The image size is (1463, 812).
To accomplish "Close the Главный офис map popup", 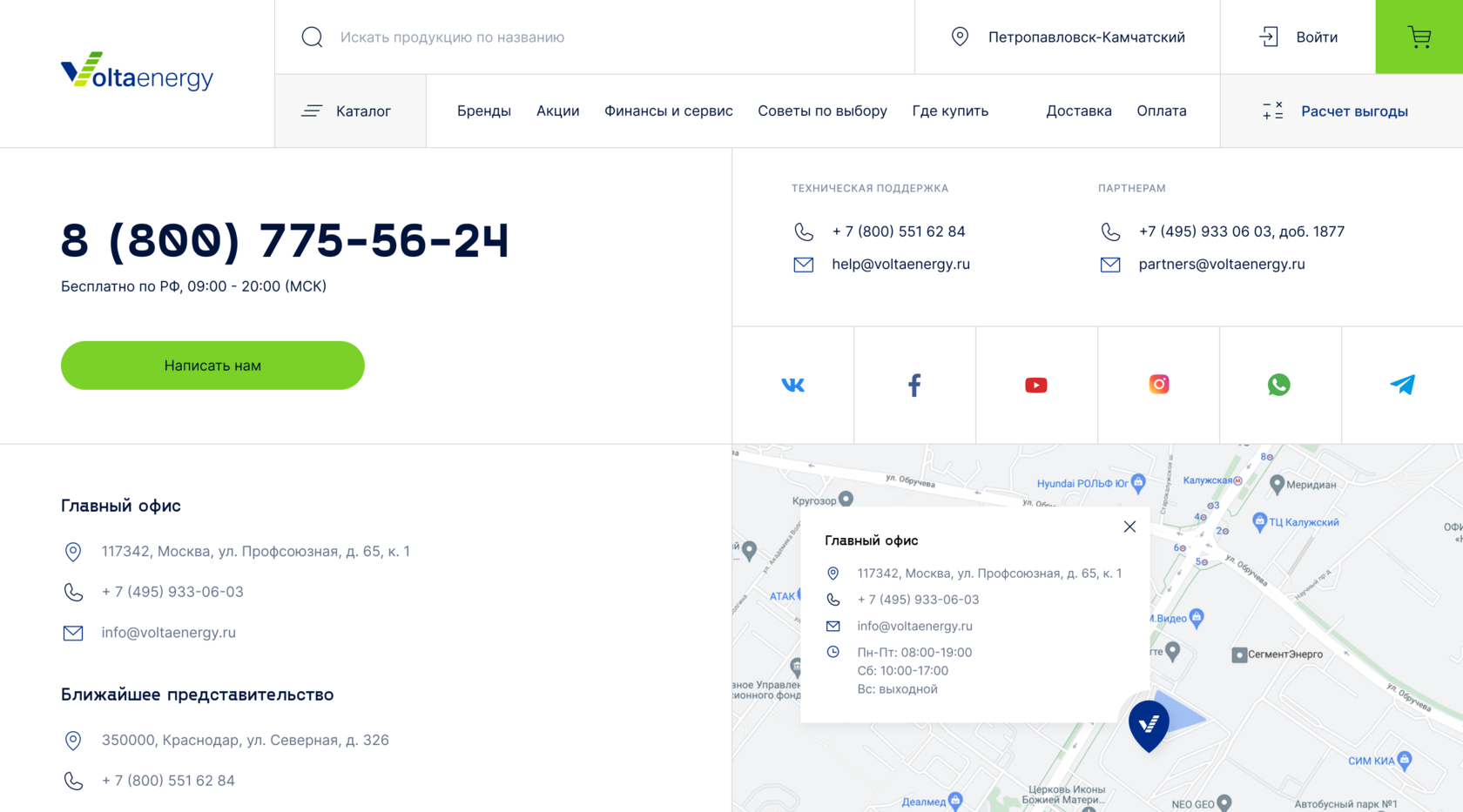I will [x=1129, y=527].
